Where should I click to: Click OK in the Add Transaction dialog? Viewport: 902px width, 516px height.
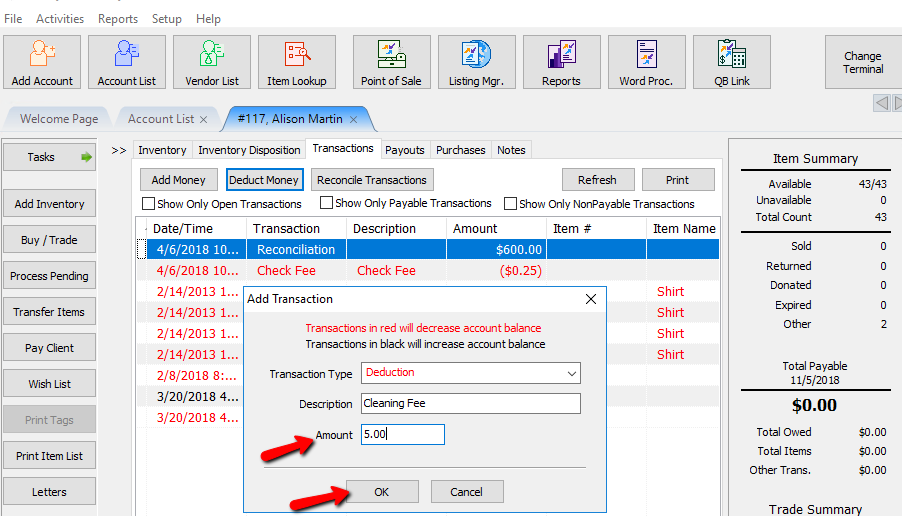[x=382, y=492]
